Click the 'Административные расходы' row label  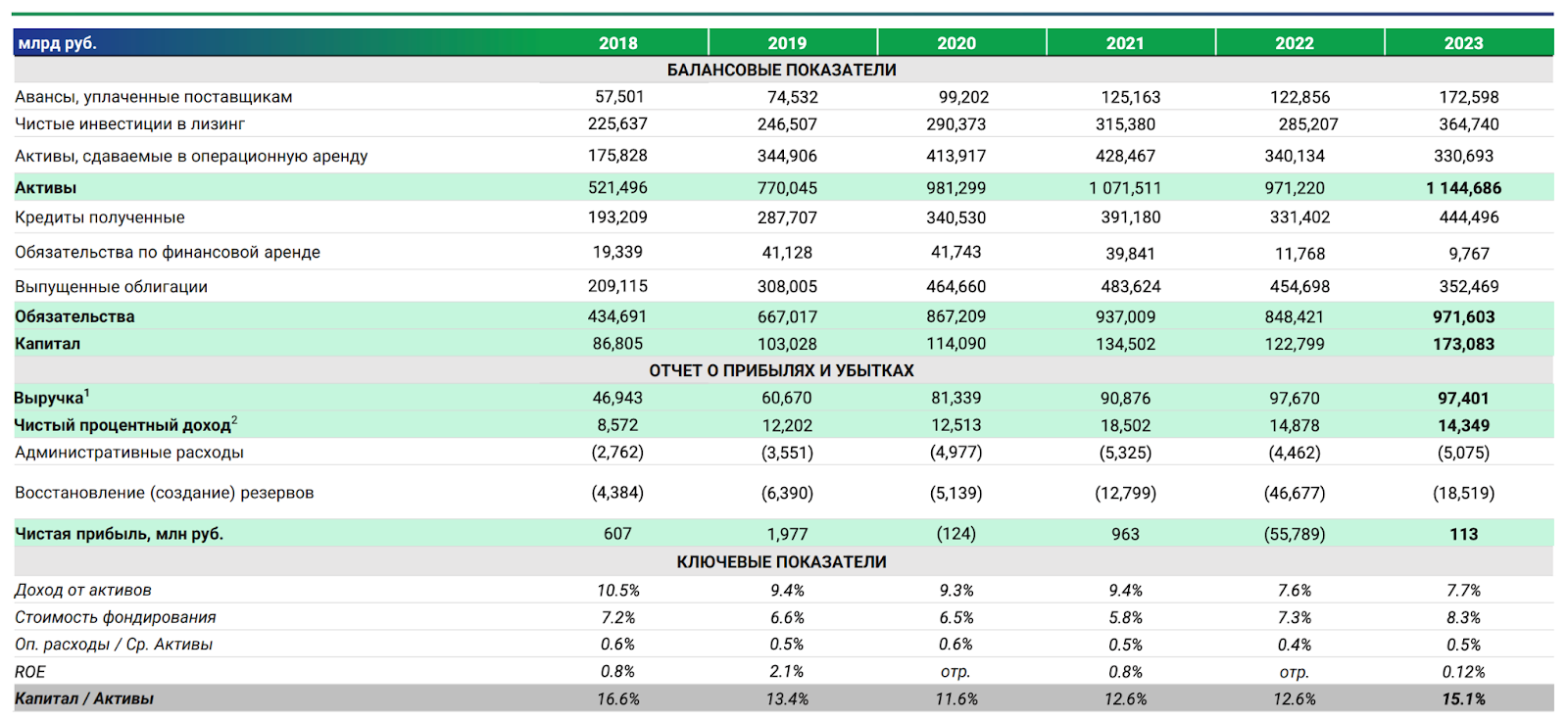click(x=129, y=453)
